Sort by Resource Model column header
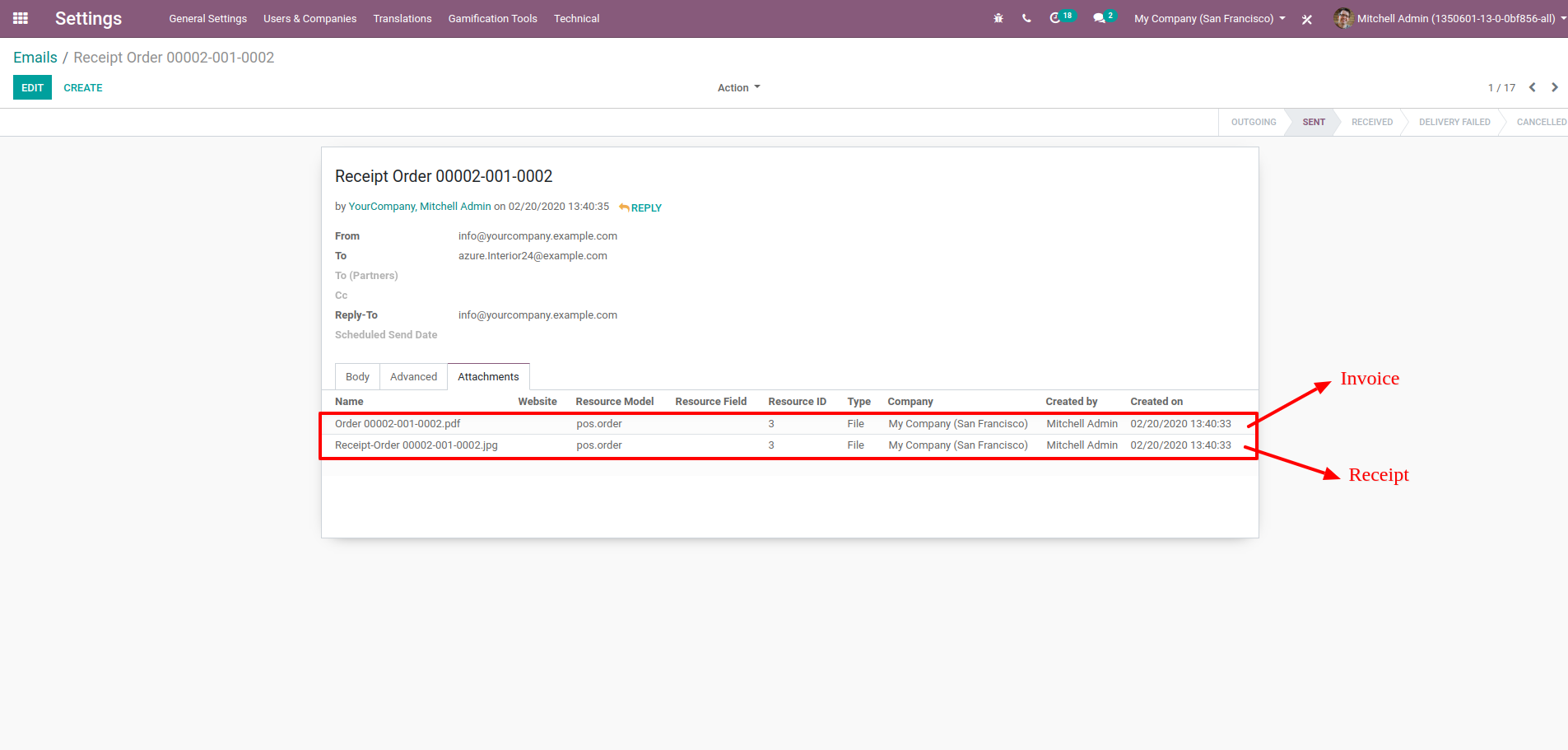1568x750 pixels. (x=615, y=402)
